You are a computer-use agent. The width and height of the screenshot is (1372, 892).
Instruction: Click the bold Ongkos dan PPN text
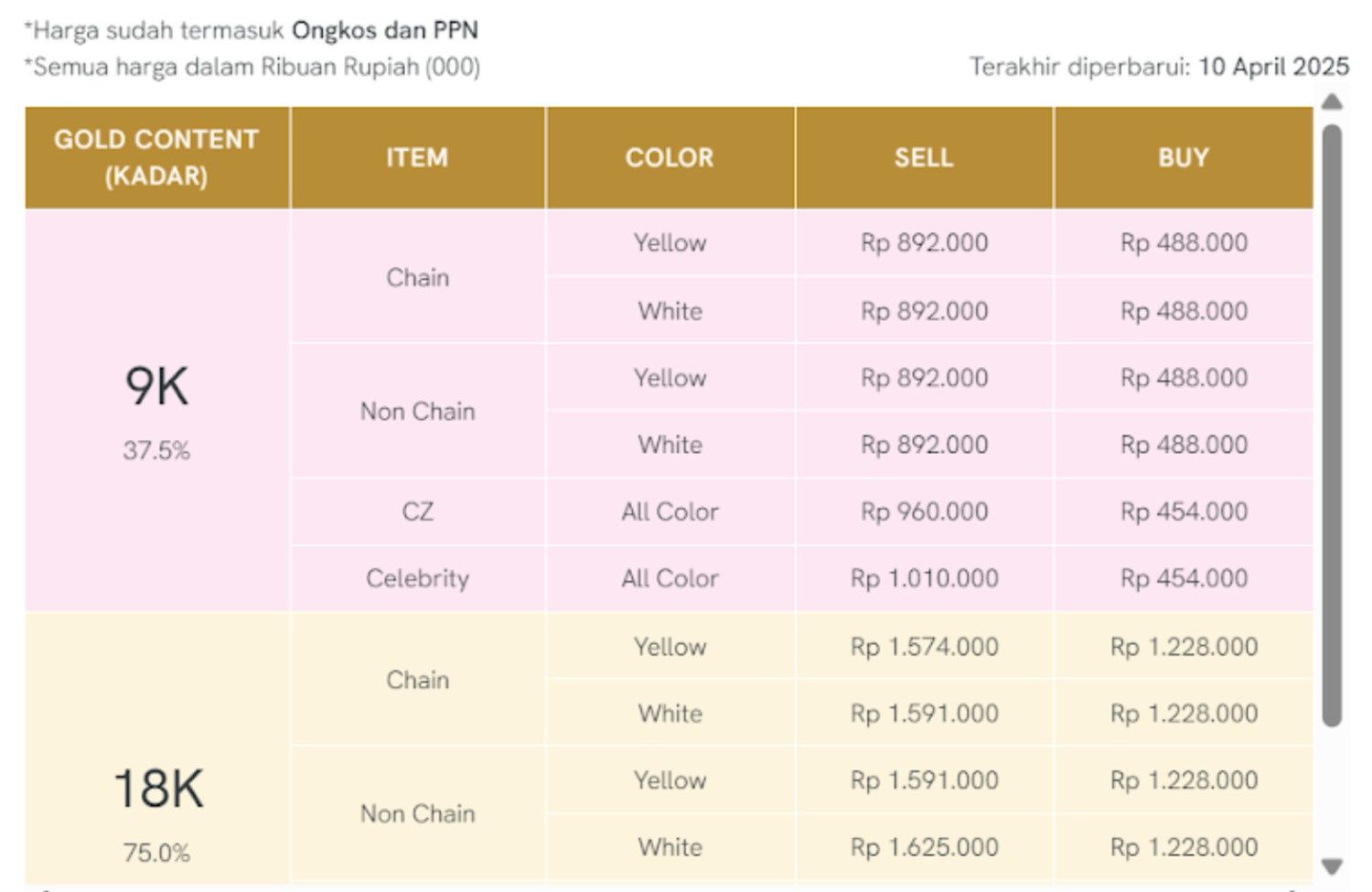(x=385, y=30)
